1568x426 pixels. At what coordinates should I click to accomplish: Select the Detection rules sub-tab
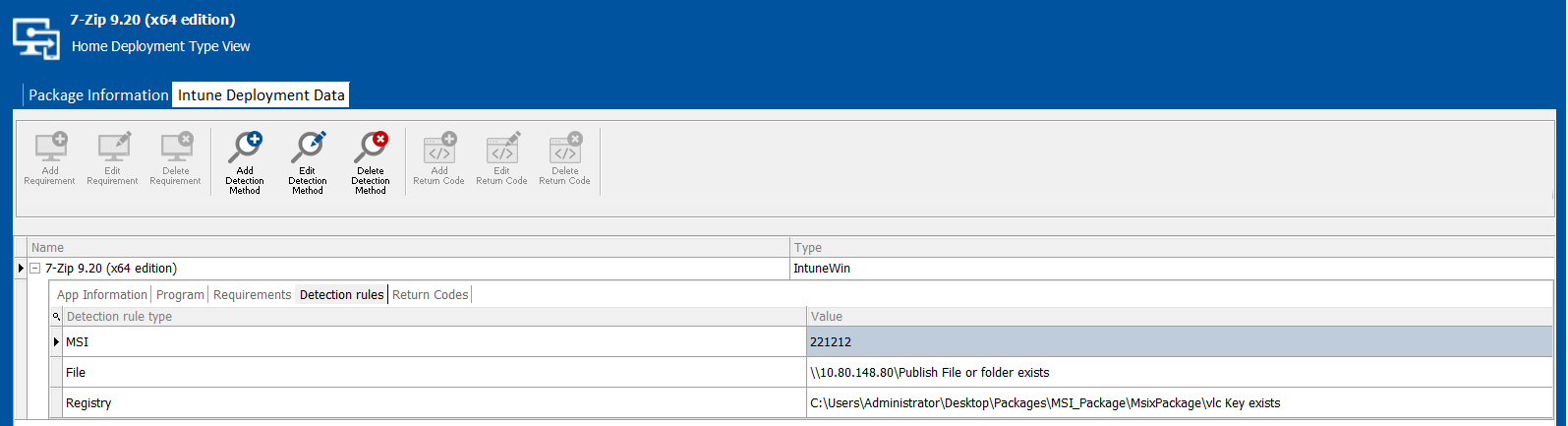point(341,294)
